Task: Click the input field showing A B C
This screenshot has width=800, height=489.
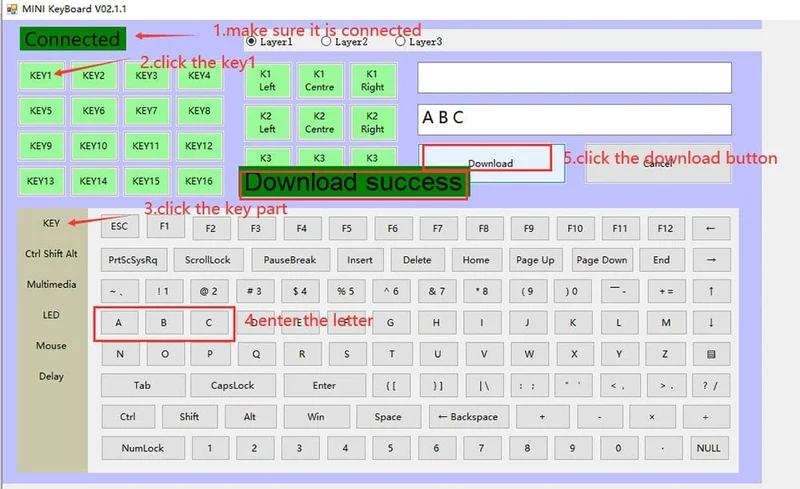Action: 574,119
